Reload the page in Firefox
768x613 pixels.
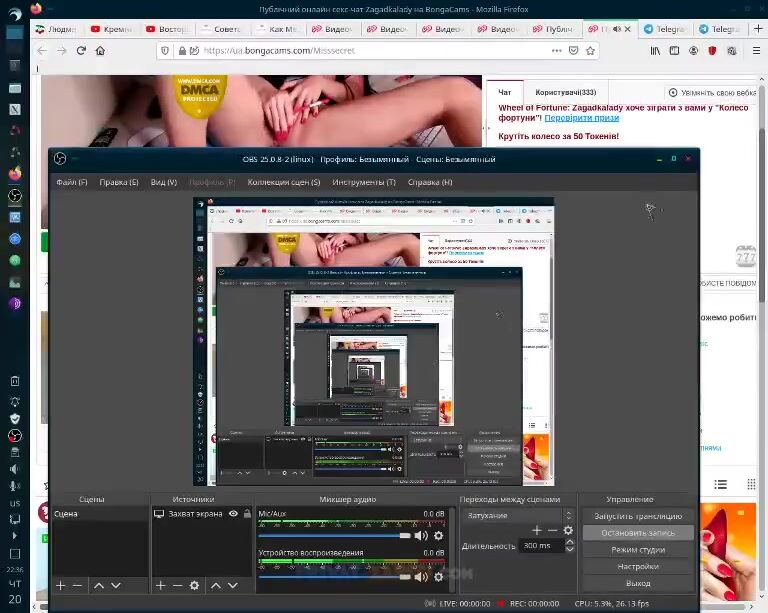(81, 51)
